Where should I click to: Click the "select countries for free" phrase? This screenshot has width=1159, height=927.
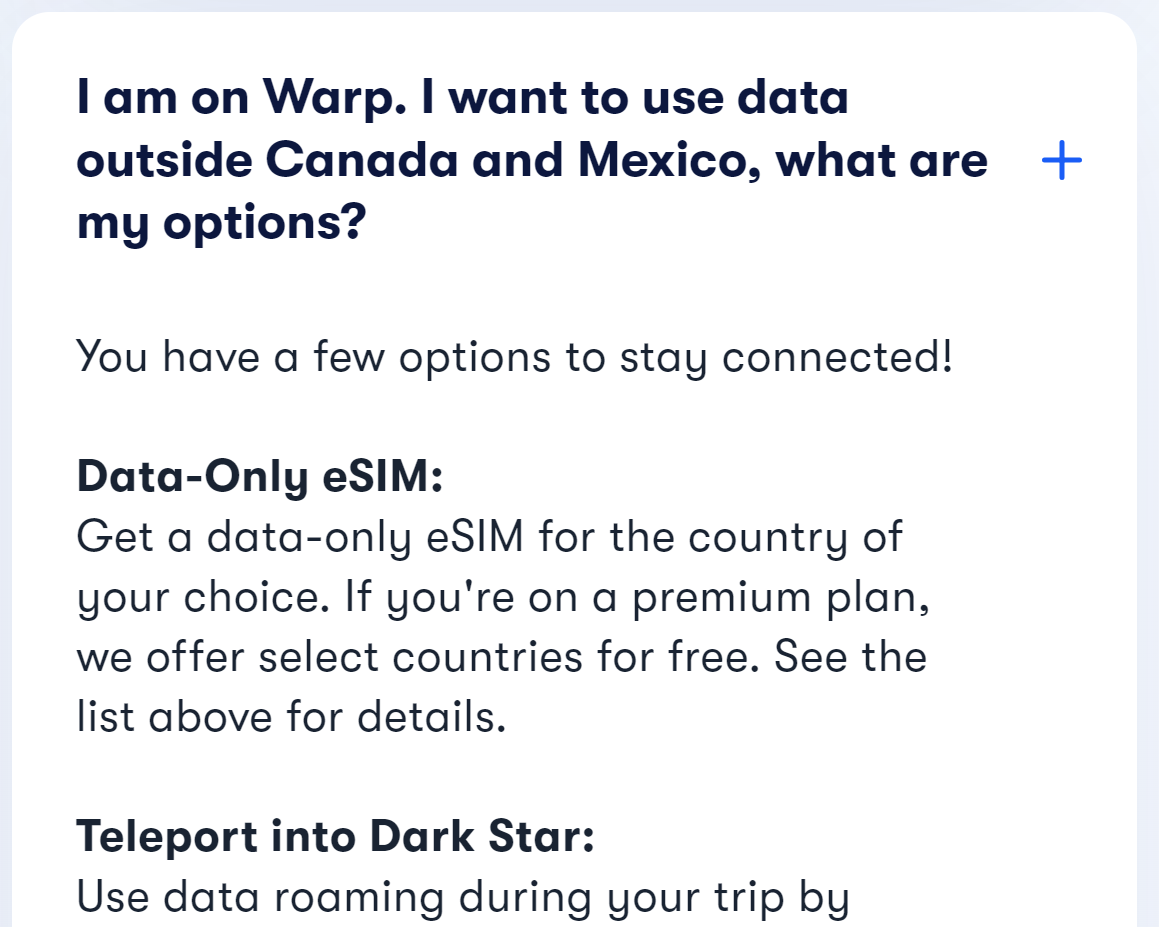pos(509,657)
